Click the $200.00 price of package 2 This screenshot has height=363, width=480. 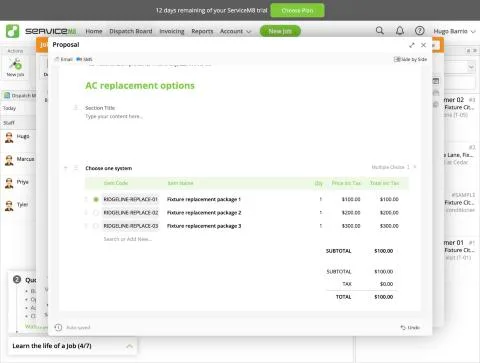(x=351, y=213)
